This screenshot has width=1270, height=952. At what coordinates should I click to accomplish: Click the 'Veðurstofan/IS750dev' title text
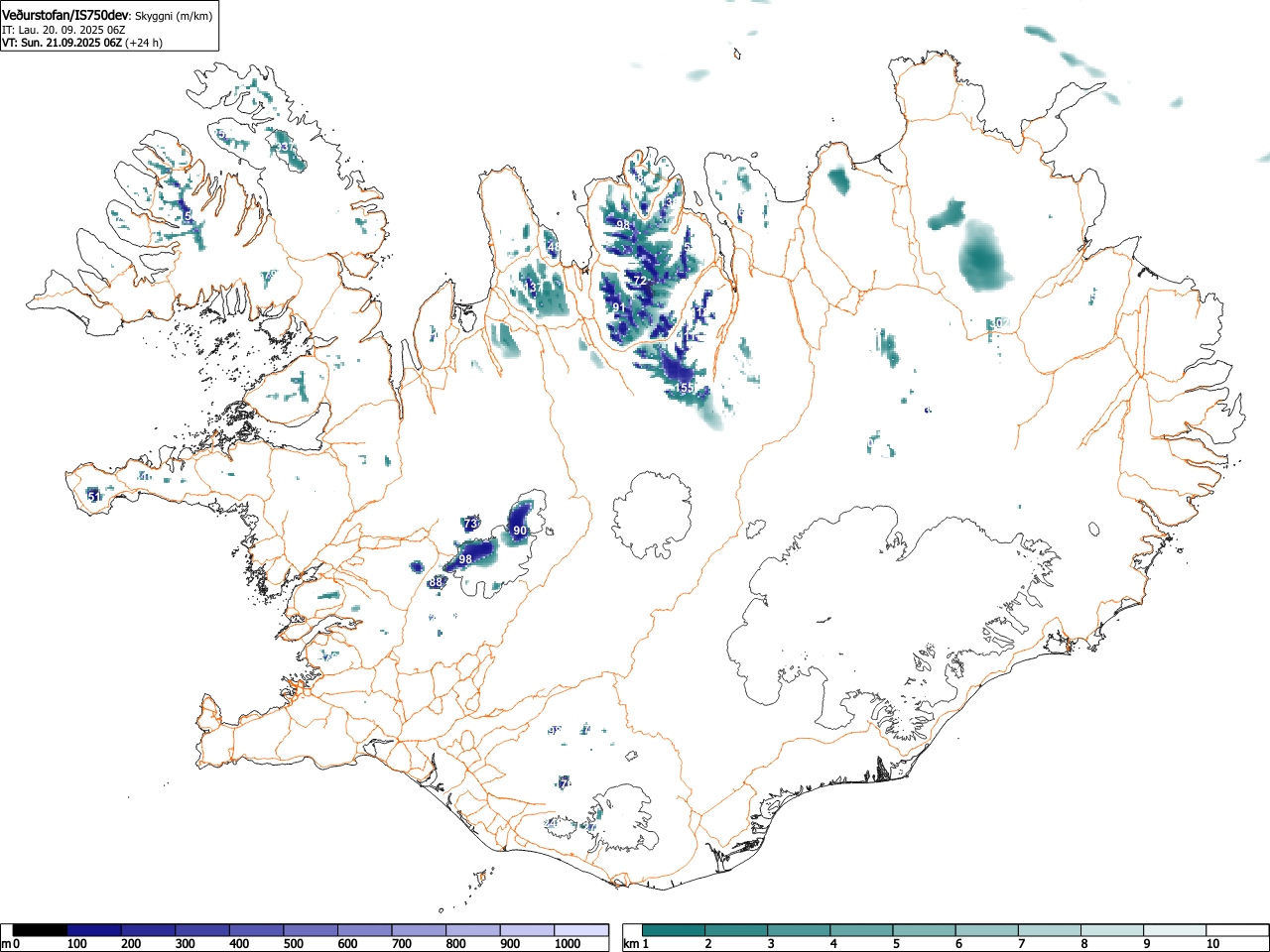point(65,16)
